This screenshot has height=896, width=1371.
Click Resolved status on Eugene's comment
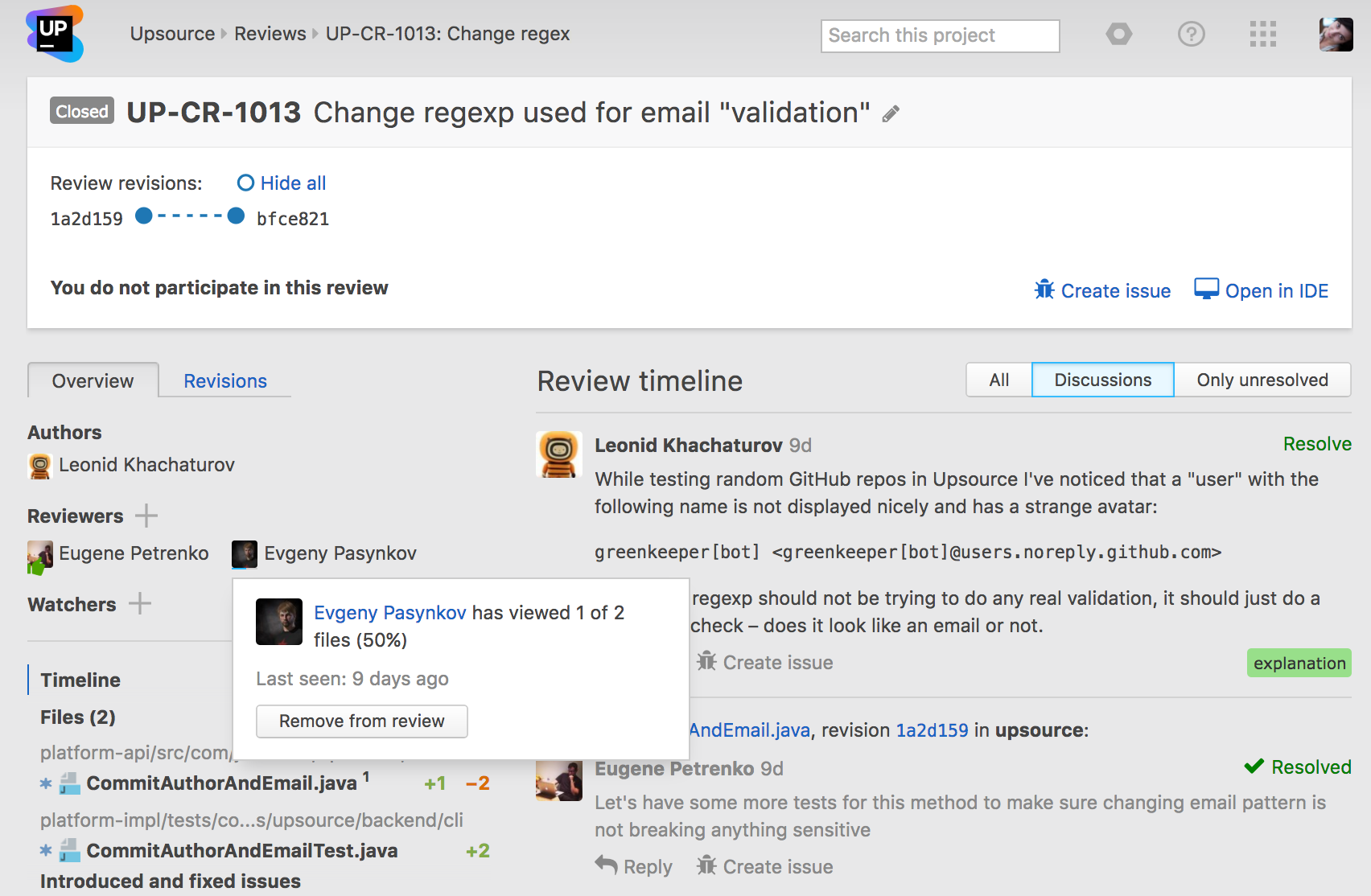pos(1311,767)
